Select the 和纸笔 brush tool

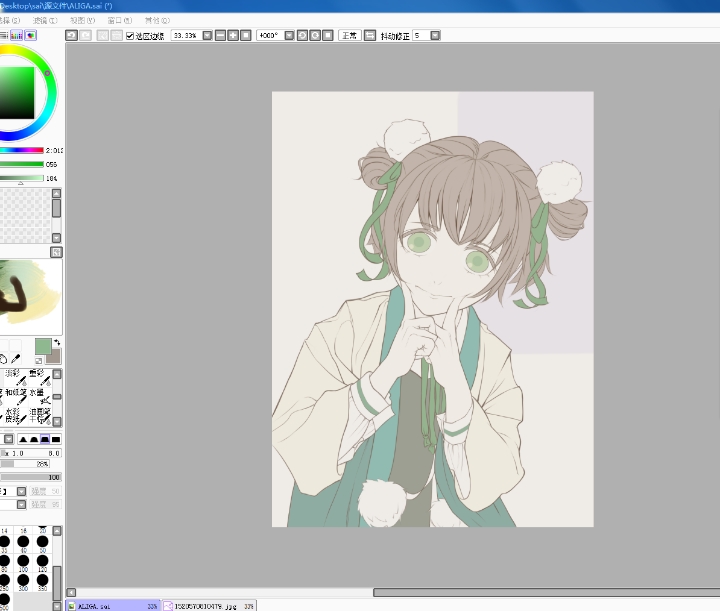[x=16, y=393]
